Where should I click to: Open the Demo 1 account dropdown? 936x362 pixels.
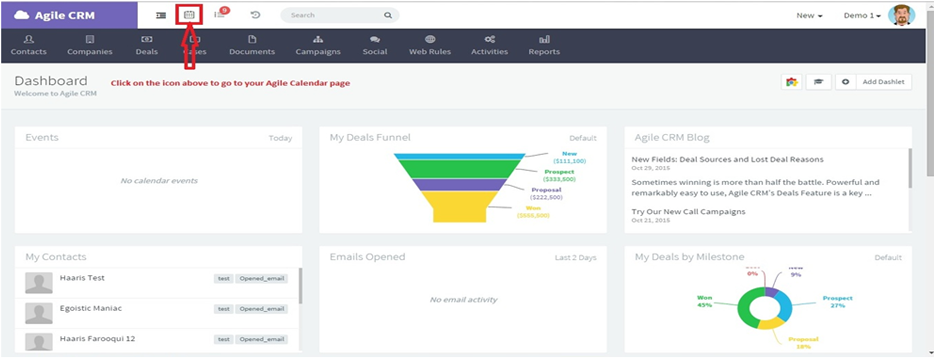point(863,16)
